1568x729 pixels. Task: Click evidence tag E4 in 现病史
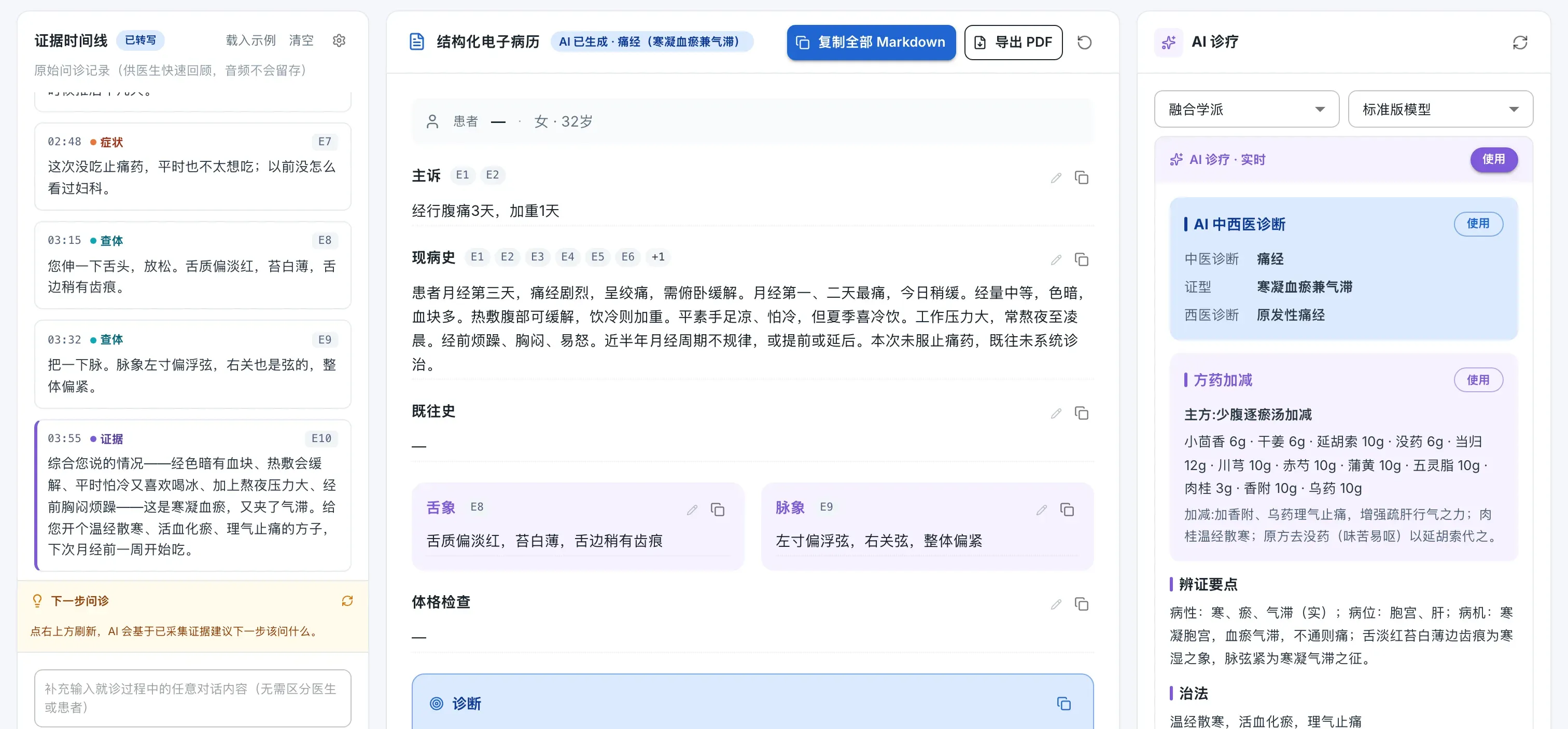coord(567,256)
